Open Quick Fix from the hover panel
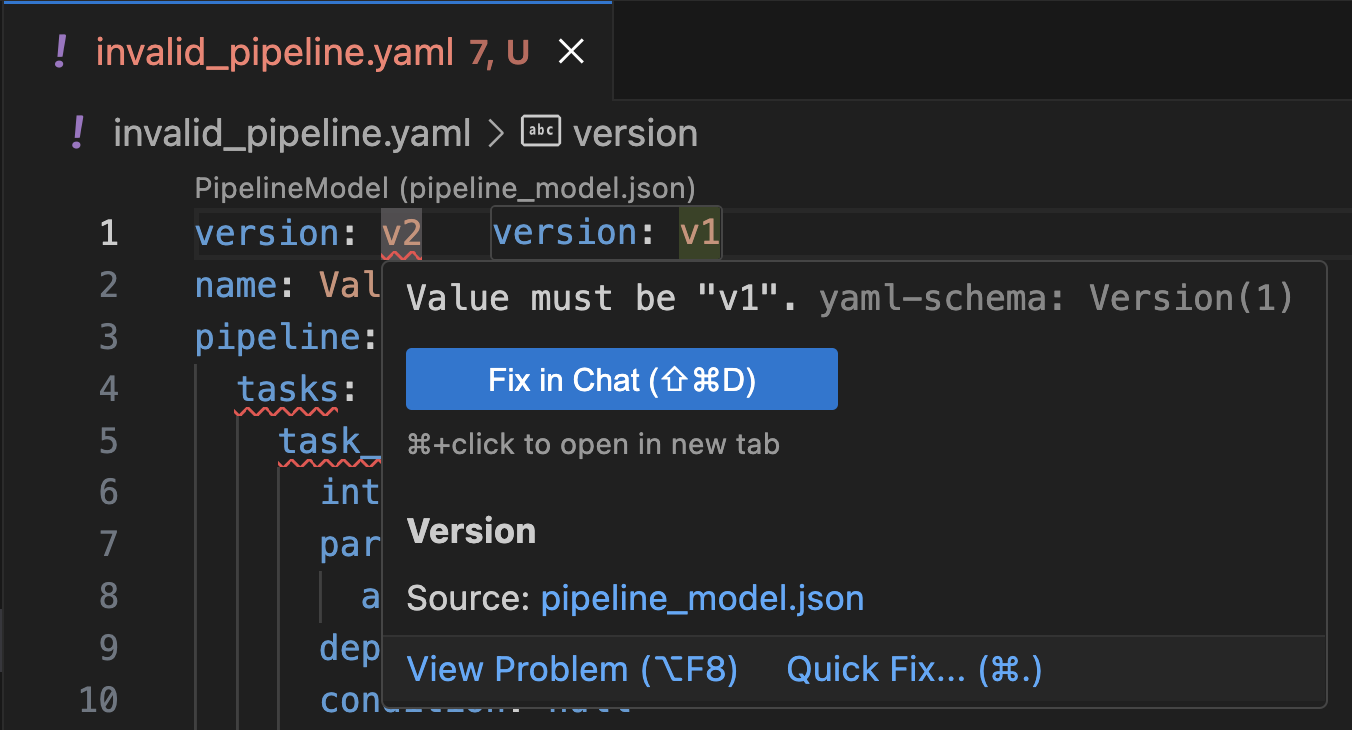 pyautogui.click(x=912, y=668)
